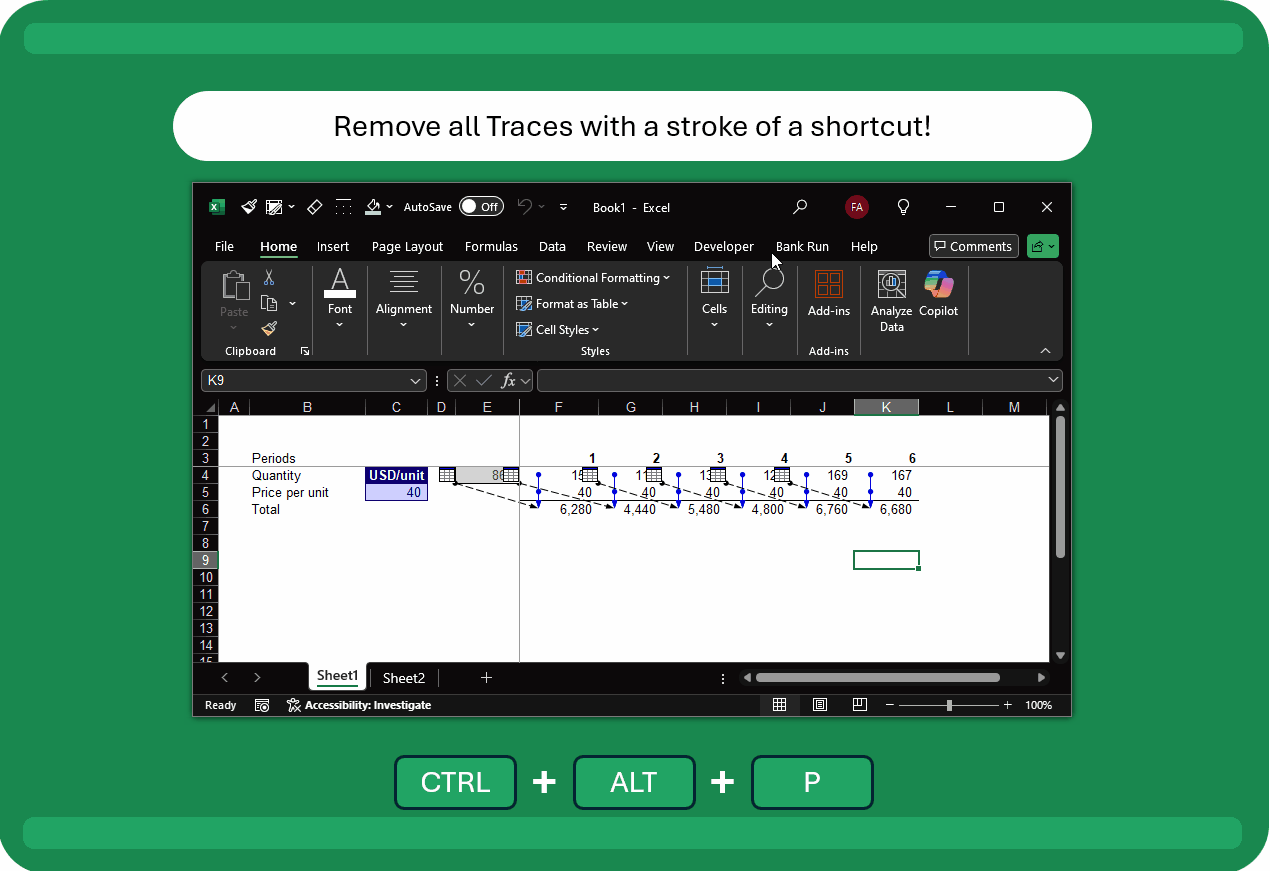Screen dimensions: 1270x871
Task: Click the search magnifier in title bar
Action: tap(800, 207)
